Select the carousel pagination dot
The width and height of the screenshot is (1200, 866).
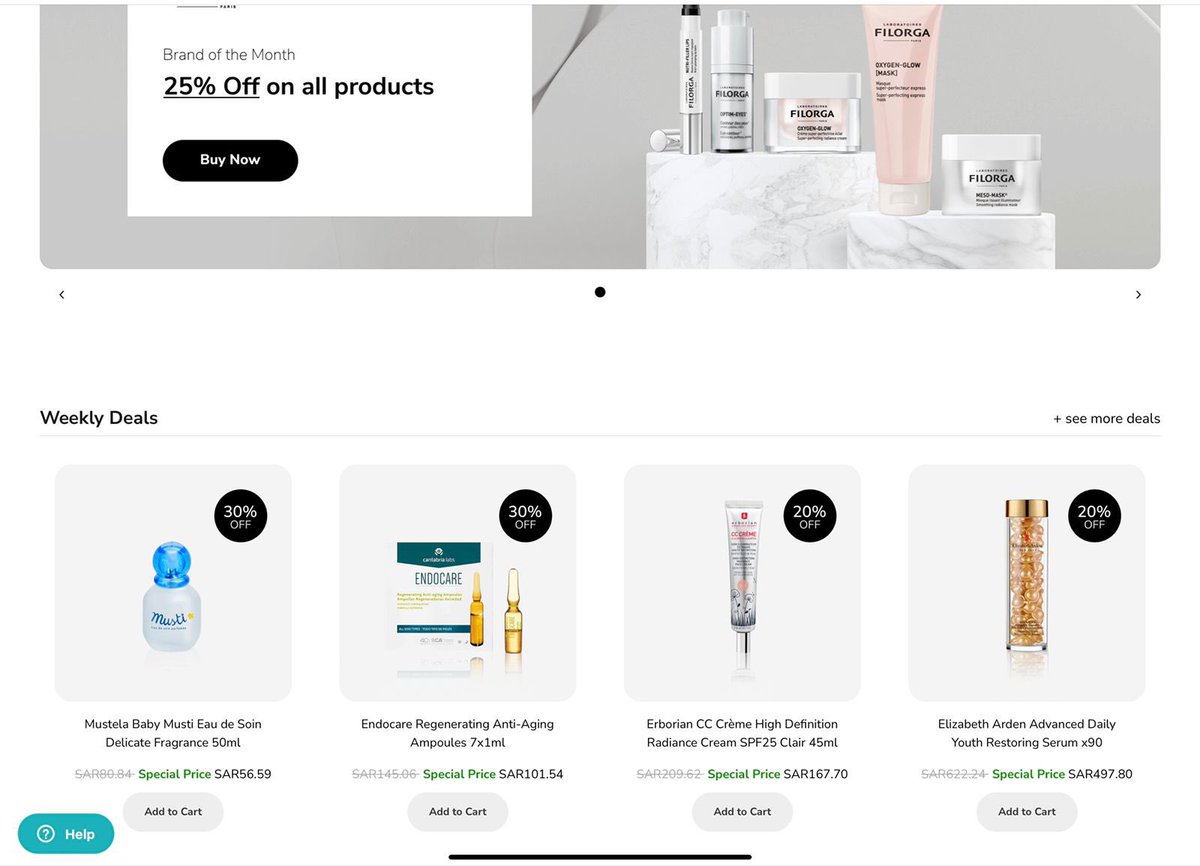tap(600, 292)
